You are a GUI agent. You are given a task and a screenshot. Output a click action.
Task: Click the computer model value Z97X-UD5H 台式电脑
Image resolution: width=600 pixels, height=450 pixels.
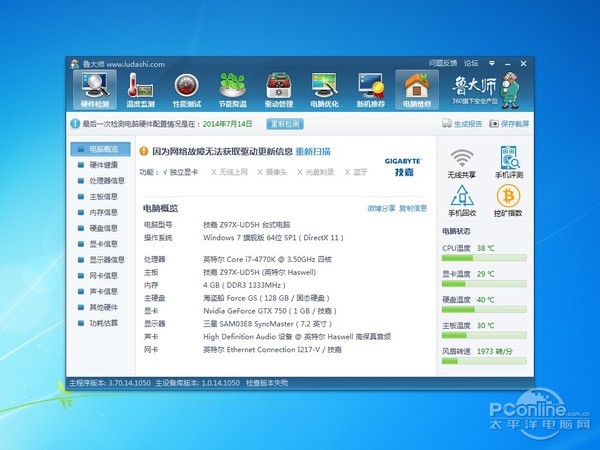[246, 225]
